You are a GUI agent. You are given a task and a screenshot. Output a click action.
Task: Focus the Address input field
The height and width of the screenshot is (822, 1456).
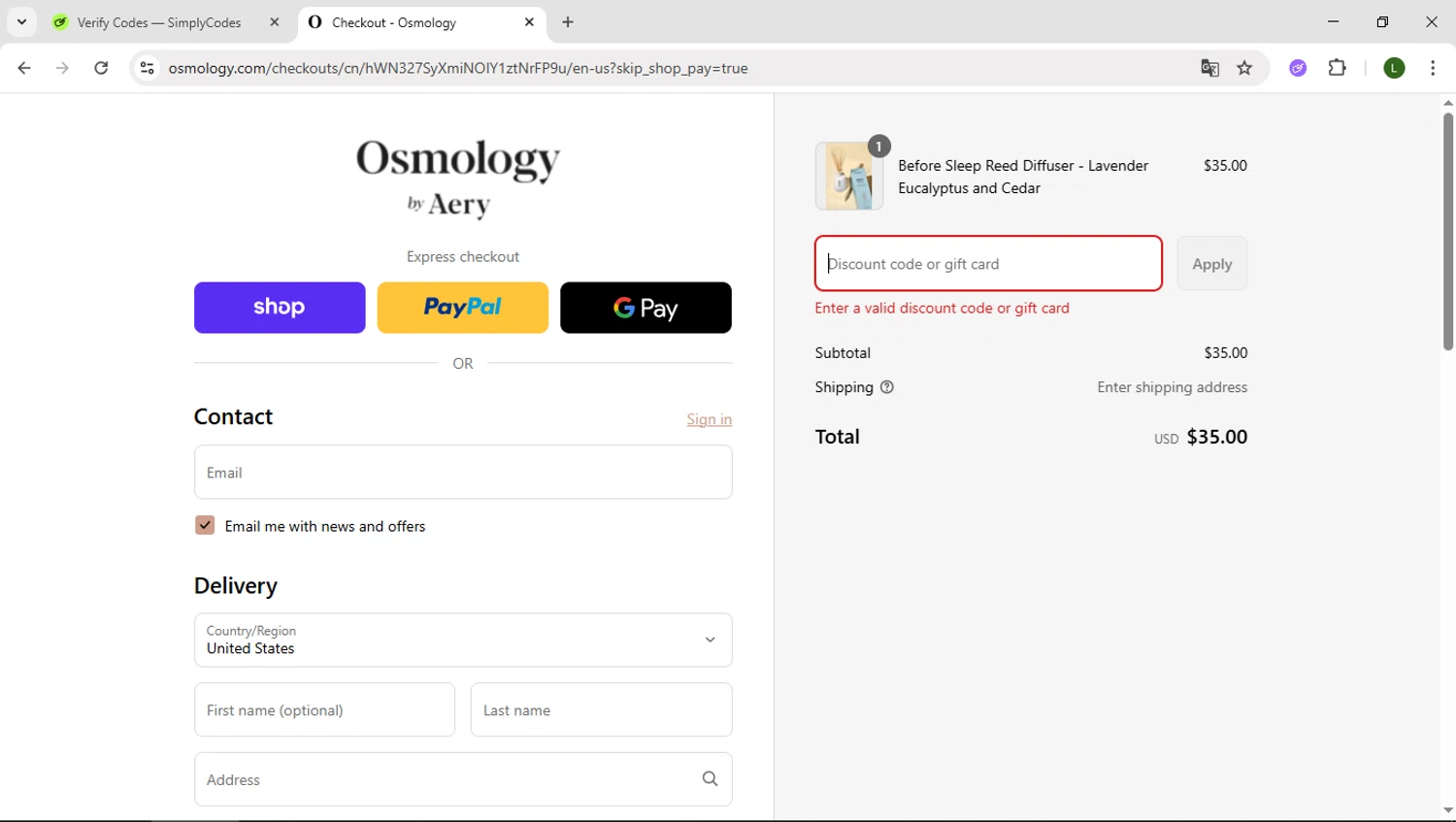tap(463, 779)
